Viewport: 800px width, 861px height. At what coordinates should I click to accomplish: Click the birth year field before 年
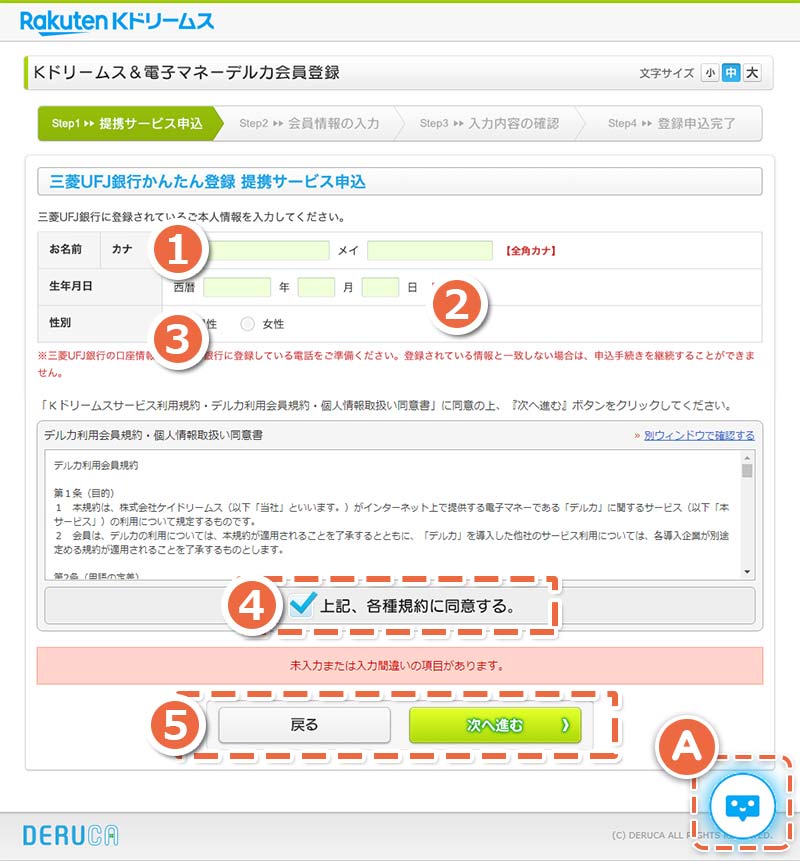coord(237,287)
